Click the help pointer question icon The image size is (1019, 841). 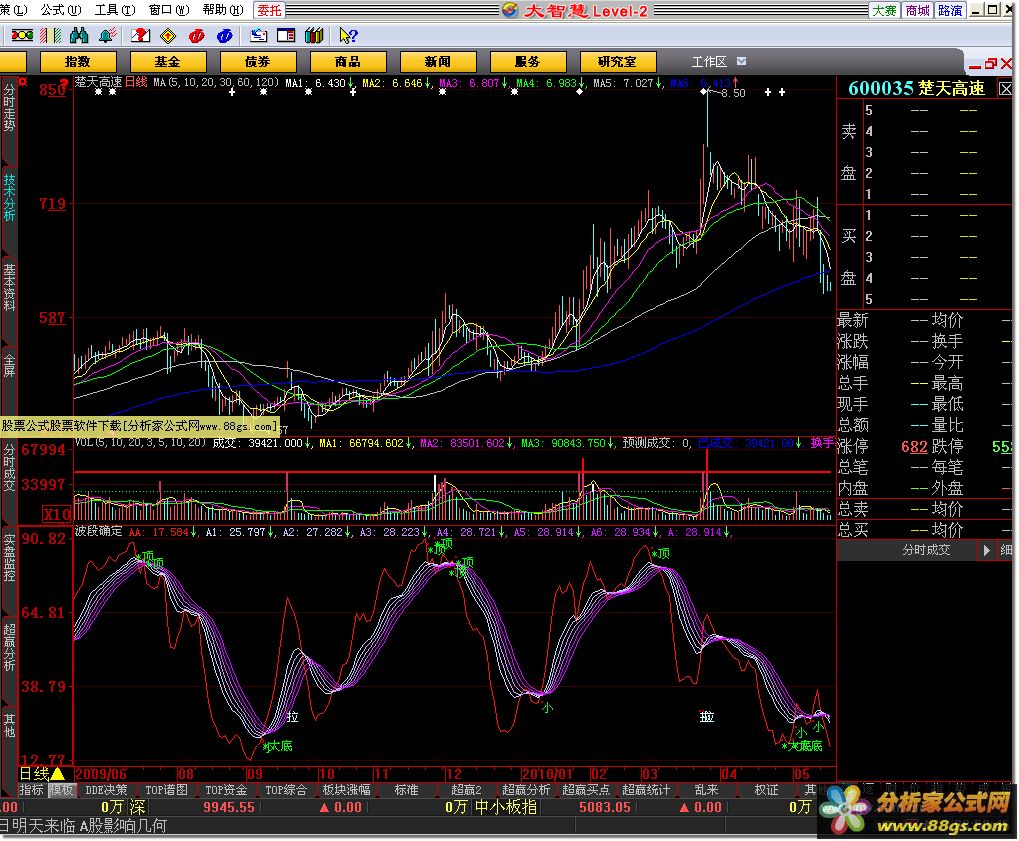(348, 36)
